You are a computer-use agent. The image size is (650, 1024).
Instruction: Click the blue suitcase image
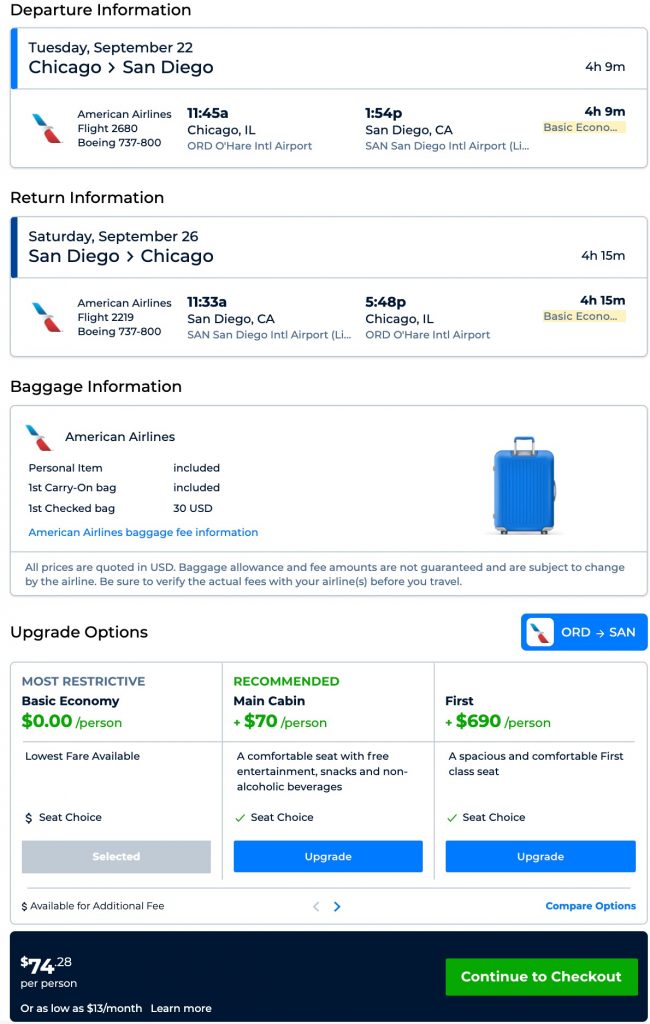point(523,485)
